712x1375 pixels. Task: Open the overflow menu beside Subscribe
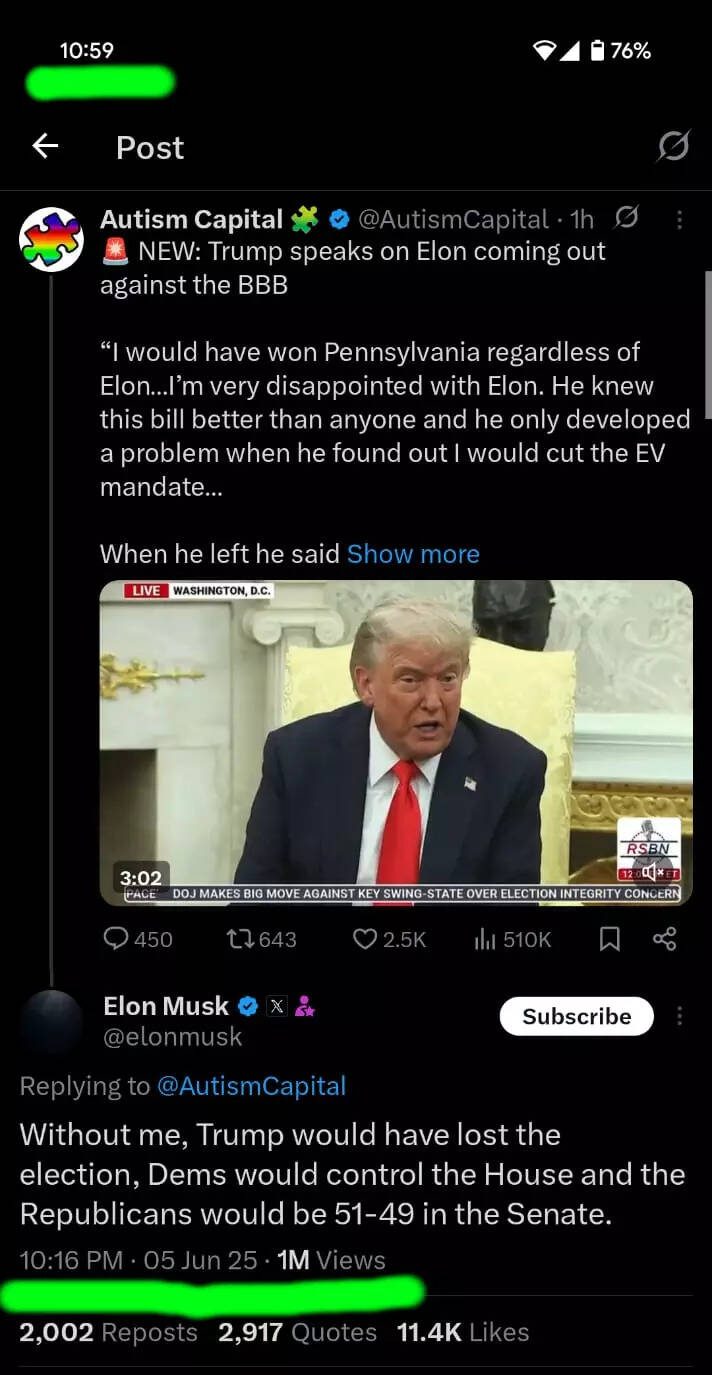tap(680, 1016)
